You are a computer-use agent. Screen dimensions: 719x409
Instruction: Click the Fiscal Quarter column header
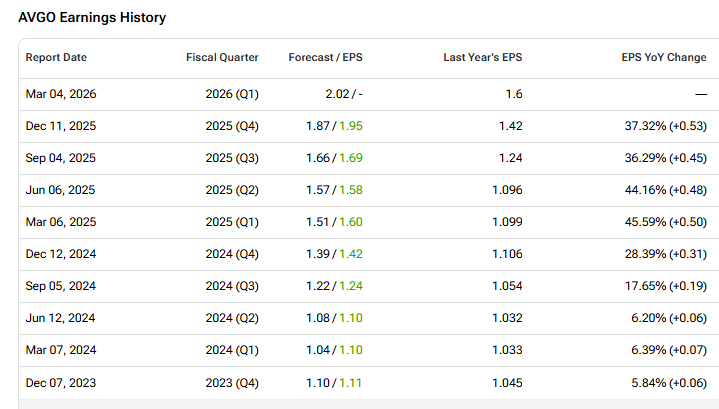pyautogui.click(x=222, y=58)
